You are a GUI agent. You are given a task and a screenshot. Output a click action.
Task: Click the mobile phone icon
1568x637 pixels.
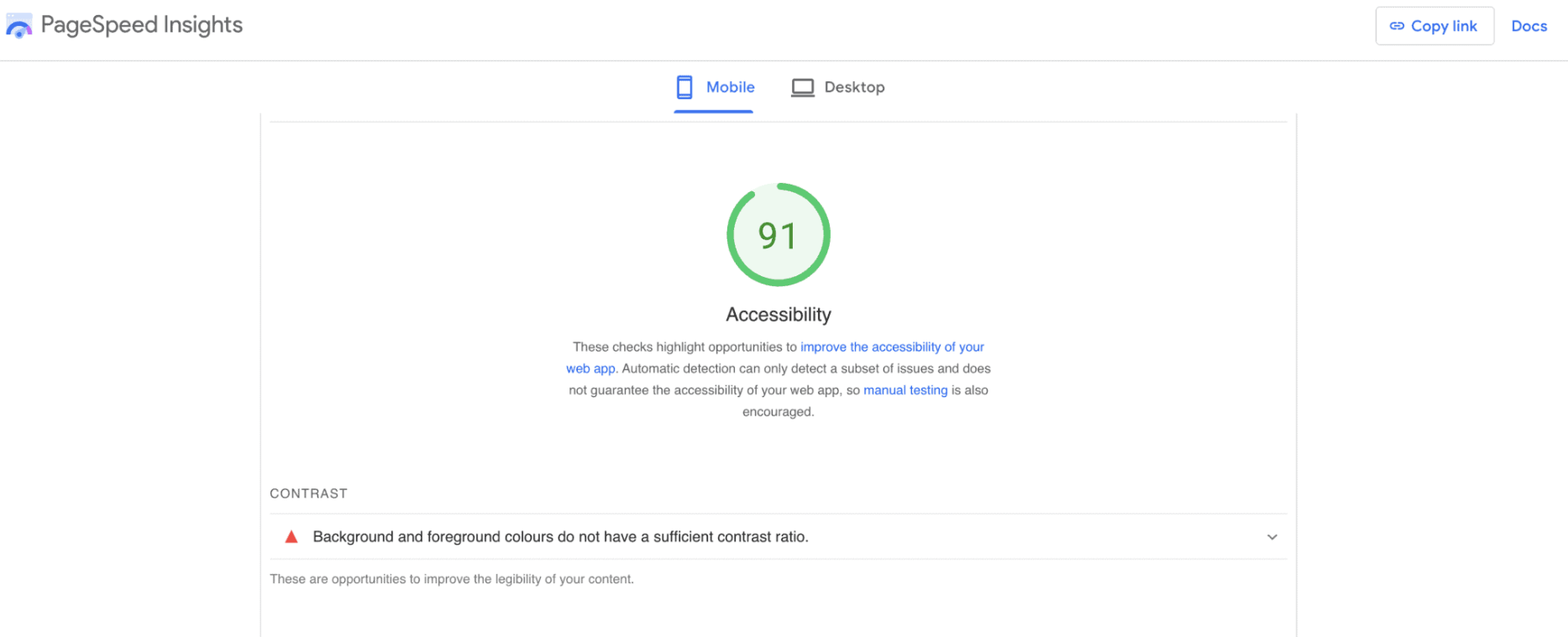(x=684, y=87)
